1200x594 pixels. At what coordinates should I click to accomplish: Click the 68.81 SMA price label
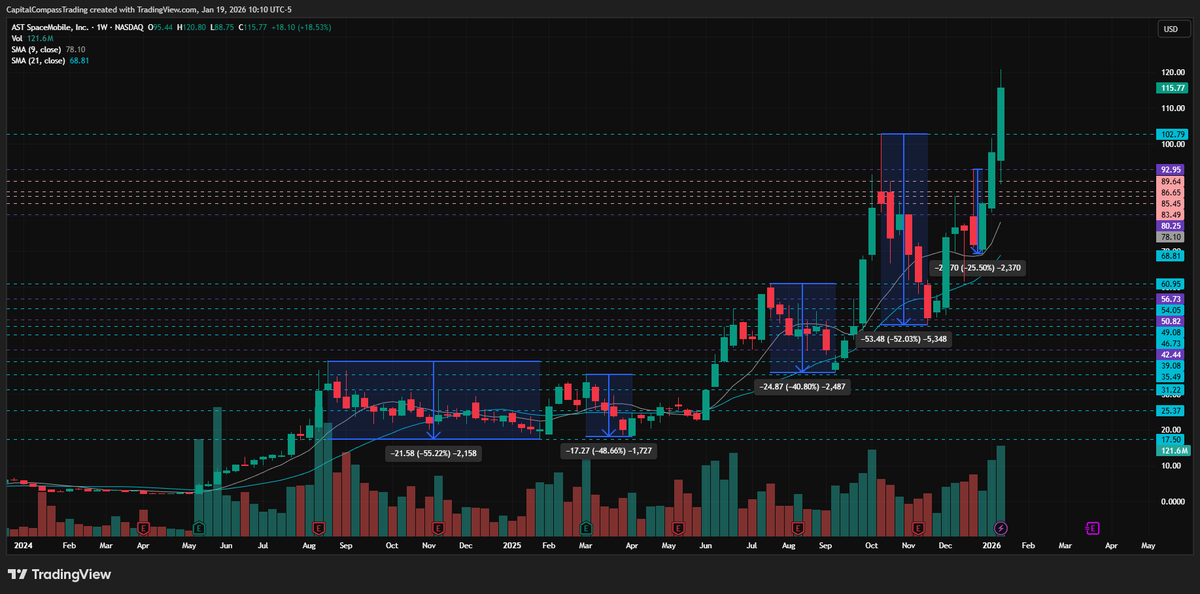click(1171, 256)
